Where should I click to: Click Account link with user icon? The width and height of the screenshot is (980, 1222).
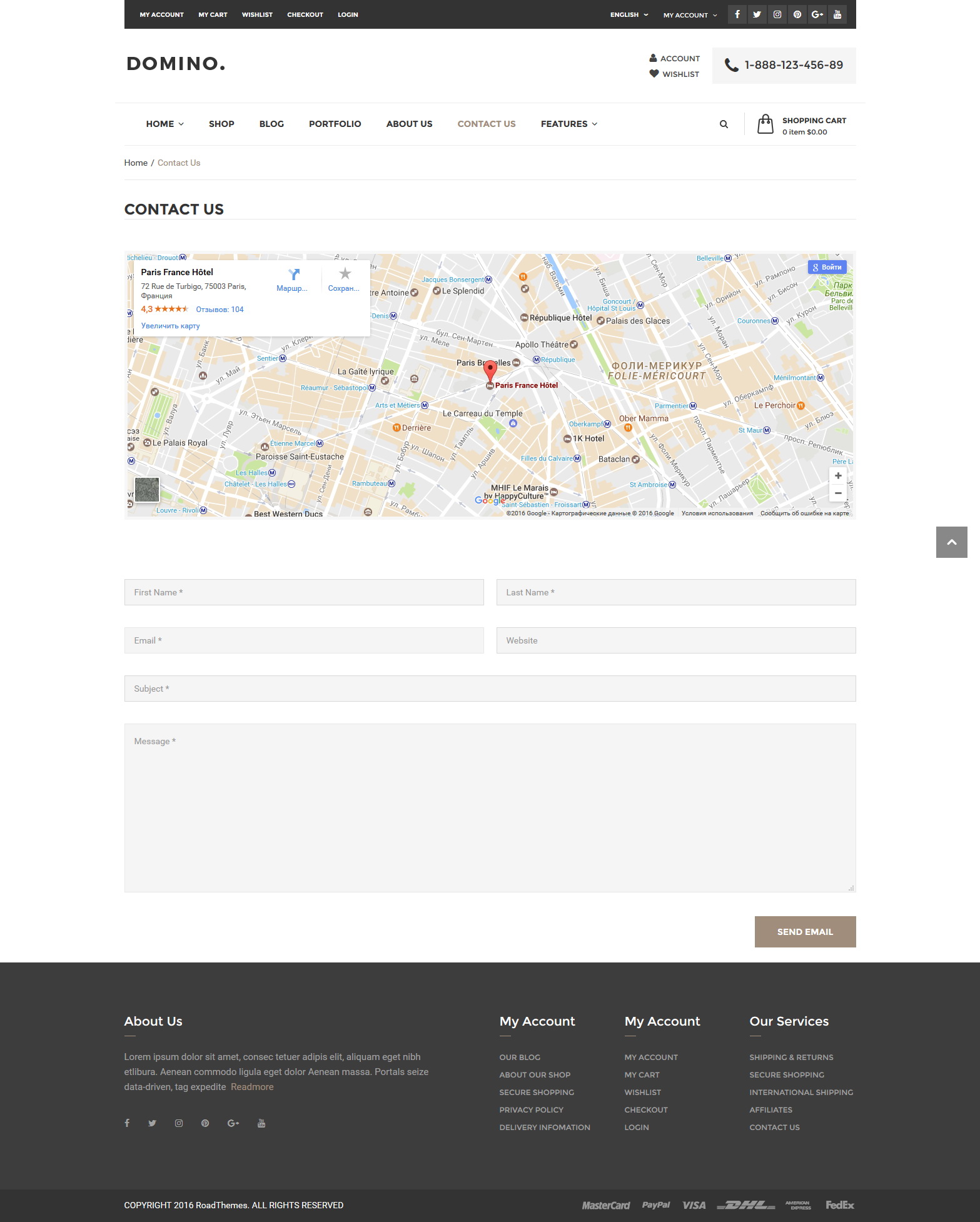click(674, 58)
